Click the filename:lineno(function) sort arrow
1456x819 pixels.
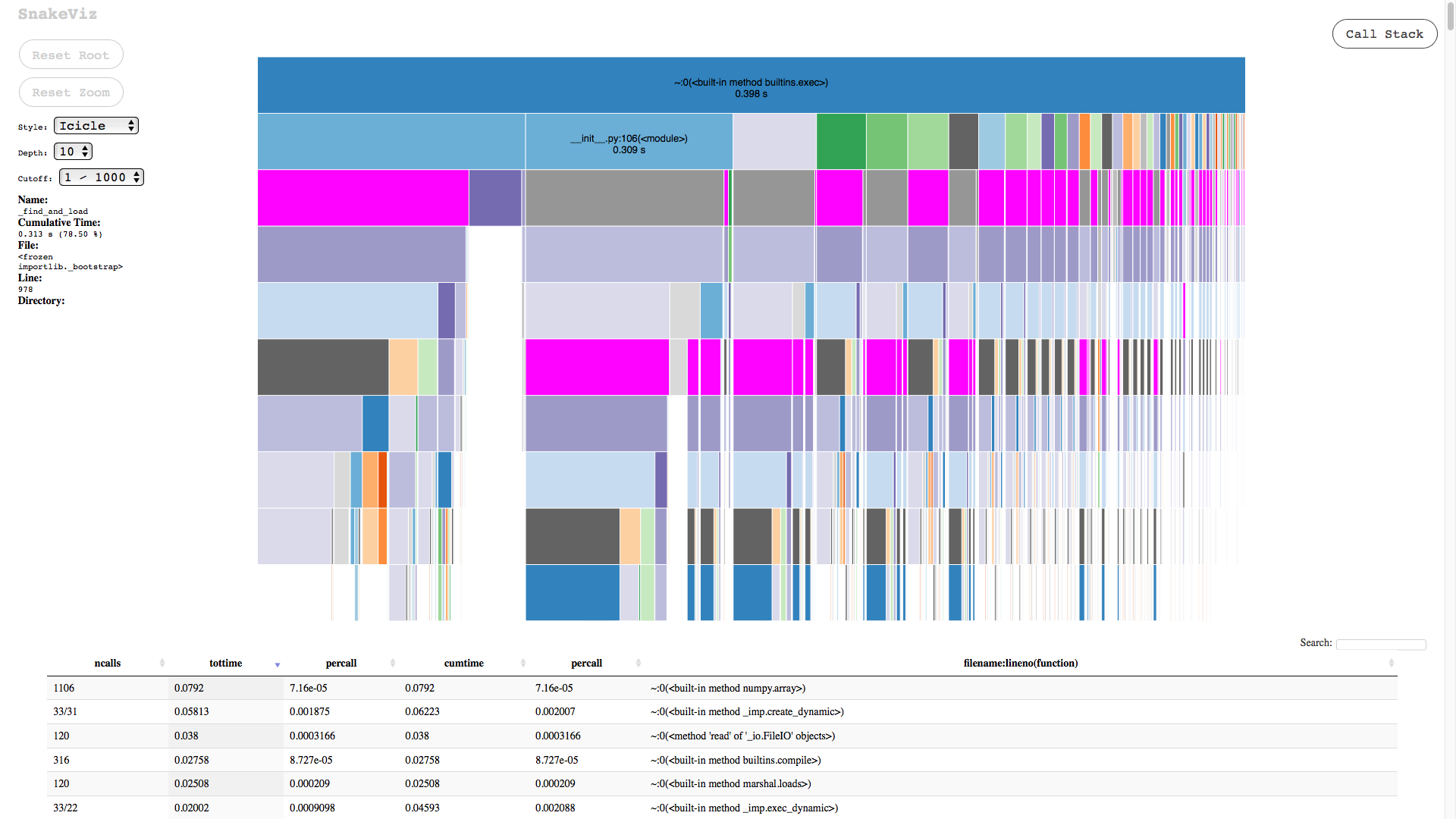tap(1390, 663)
